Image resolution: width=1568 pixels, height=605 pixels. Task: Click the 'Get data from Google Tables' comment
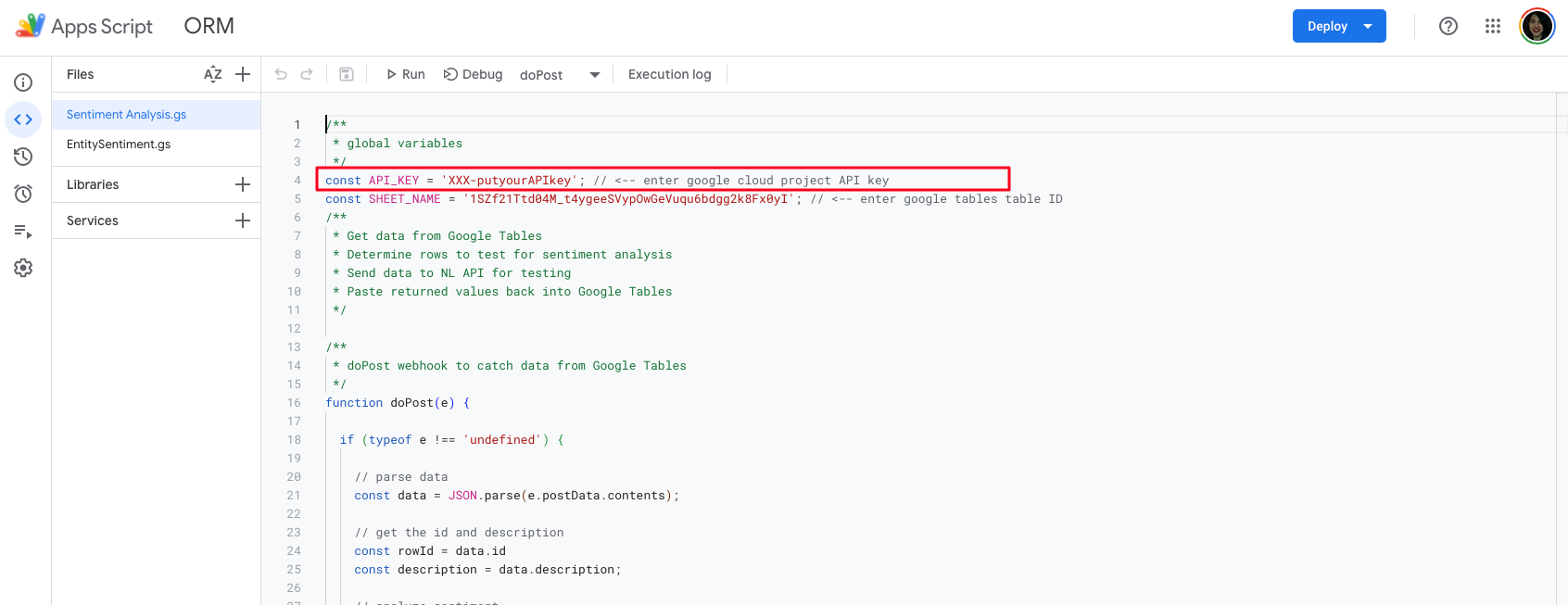point(437,236)
